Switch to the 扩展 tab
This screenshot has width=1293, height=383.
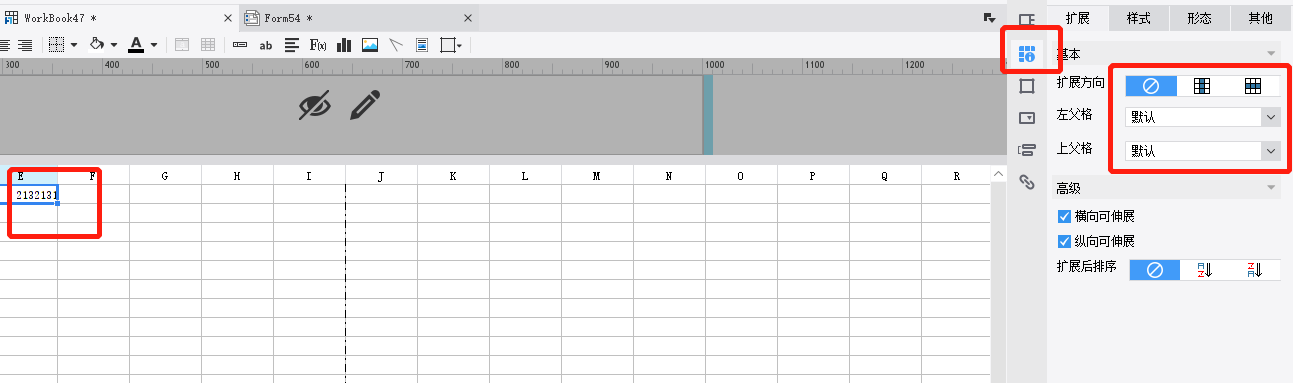pos(1077,18)
